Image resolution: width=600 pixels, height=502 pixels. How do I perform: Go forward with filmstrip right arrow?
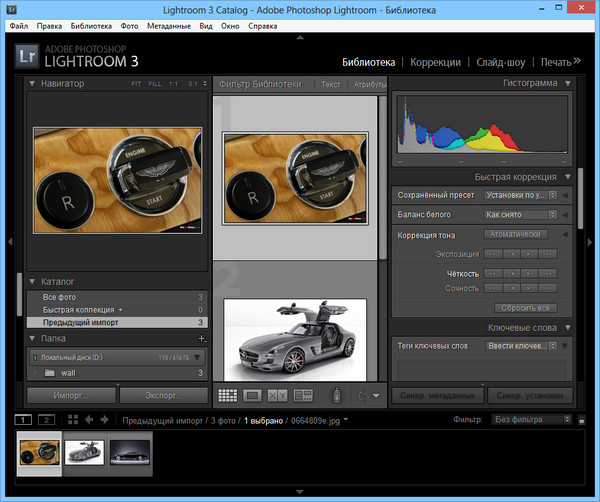pos(105,421)
